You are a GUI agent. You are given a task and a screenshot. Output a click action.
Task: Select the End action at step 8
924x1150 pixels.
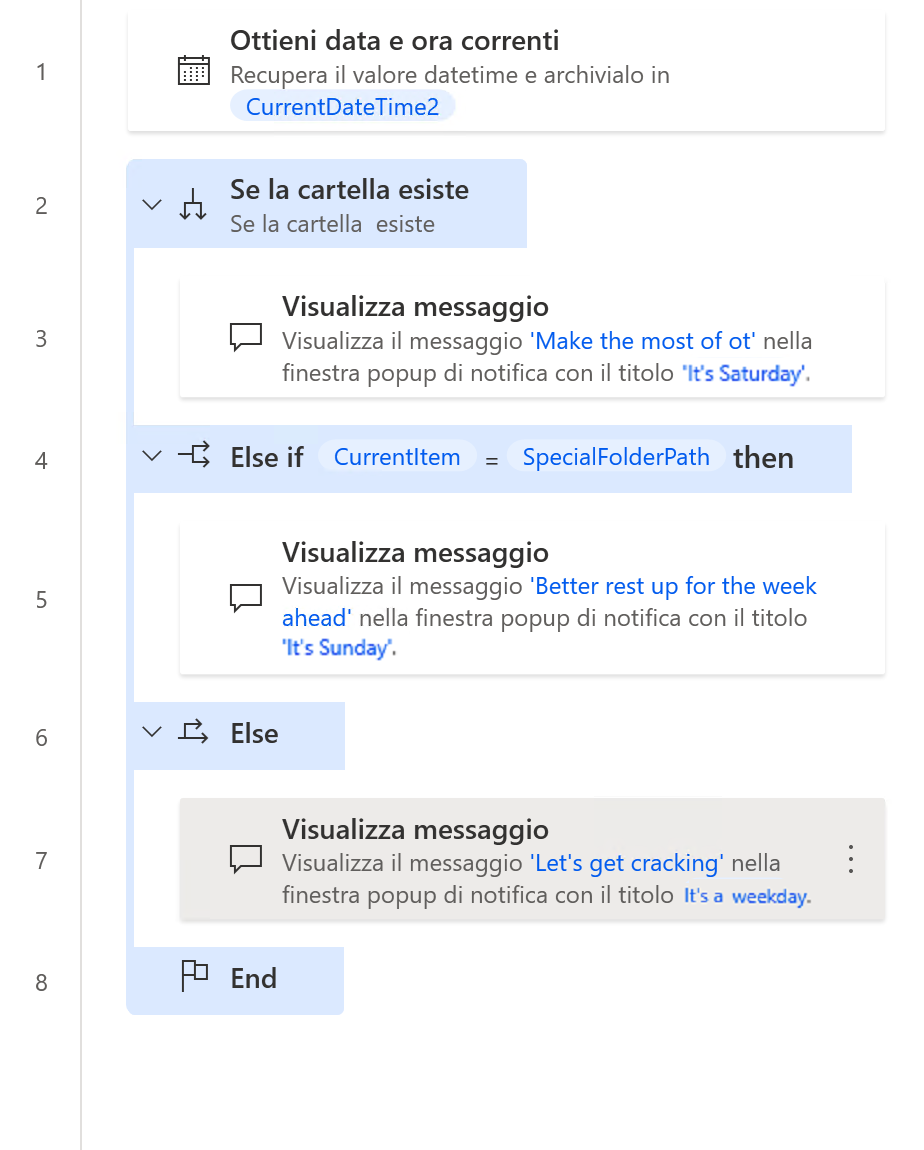[252, 979]
